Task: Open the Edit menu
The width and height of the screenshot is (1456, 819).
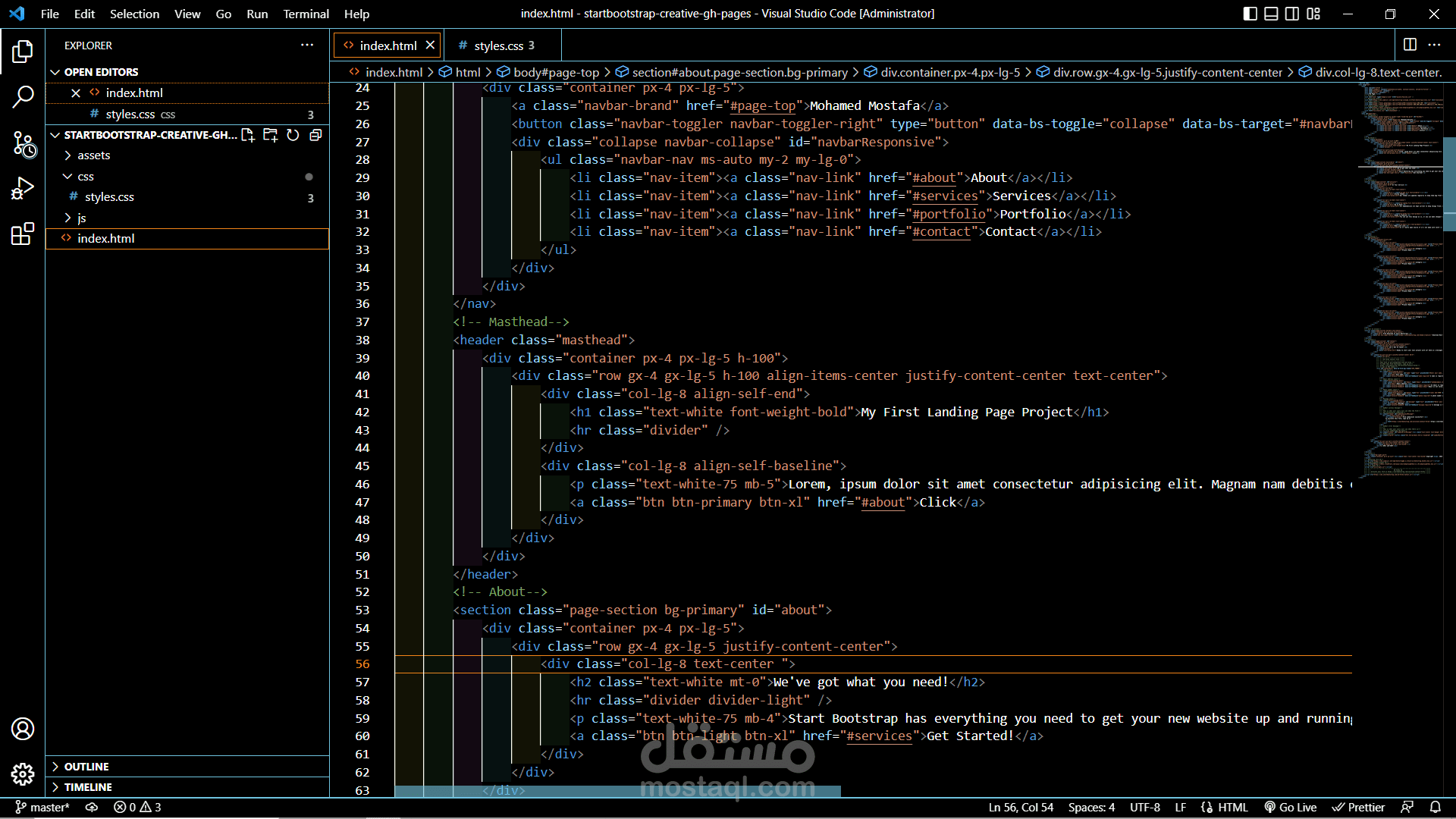Action: coord(84,14)
